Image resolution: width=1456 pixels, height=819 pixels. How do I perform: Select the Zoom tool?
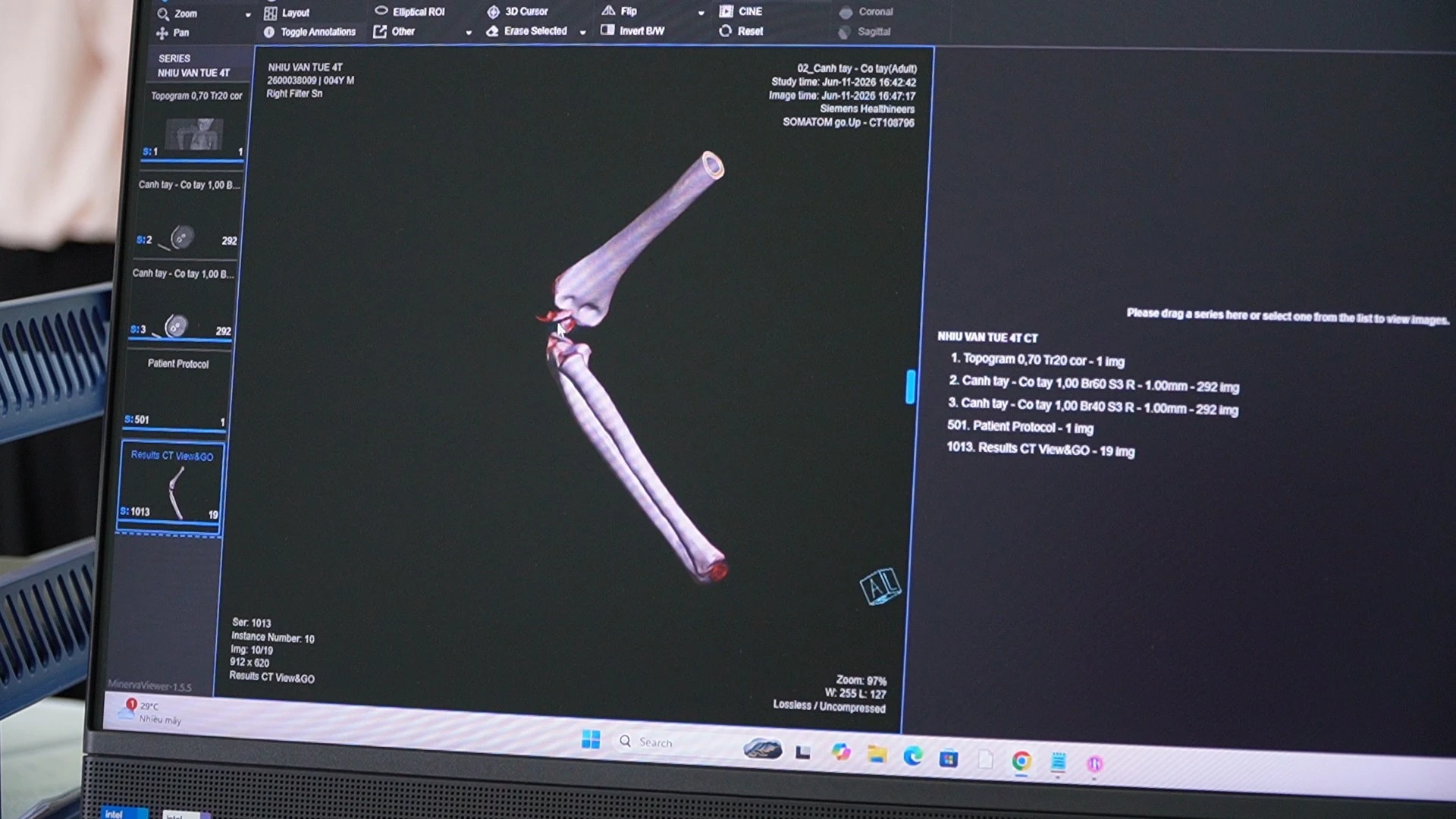click(x=177, y=14)
